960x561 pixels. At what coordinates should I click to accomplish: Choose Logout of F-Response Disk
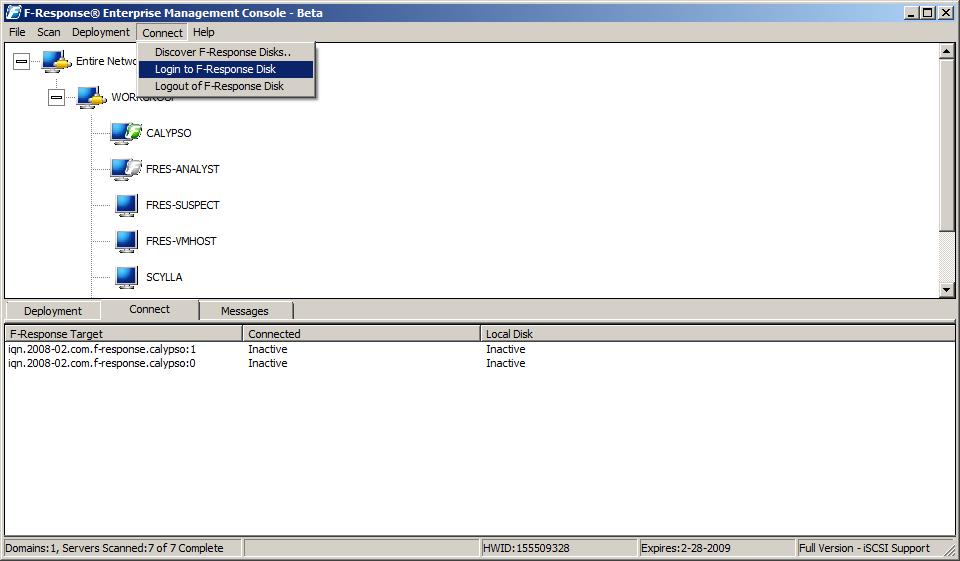(x=226, y=86)
